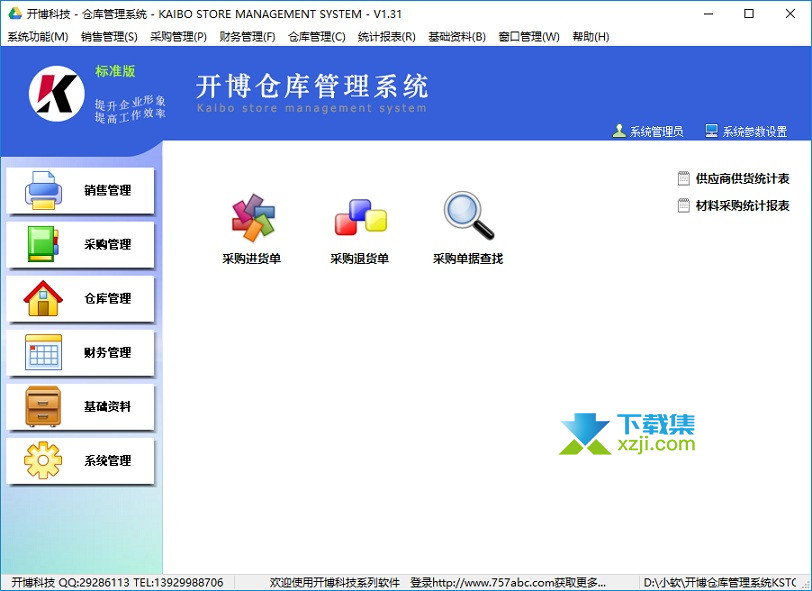Maximize the Kaibo store management window
Image resolution: width=812 pixels, height=591 pixels.
pos(749,14)
